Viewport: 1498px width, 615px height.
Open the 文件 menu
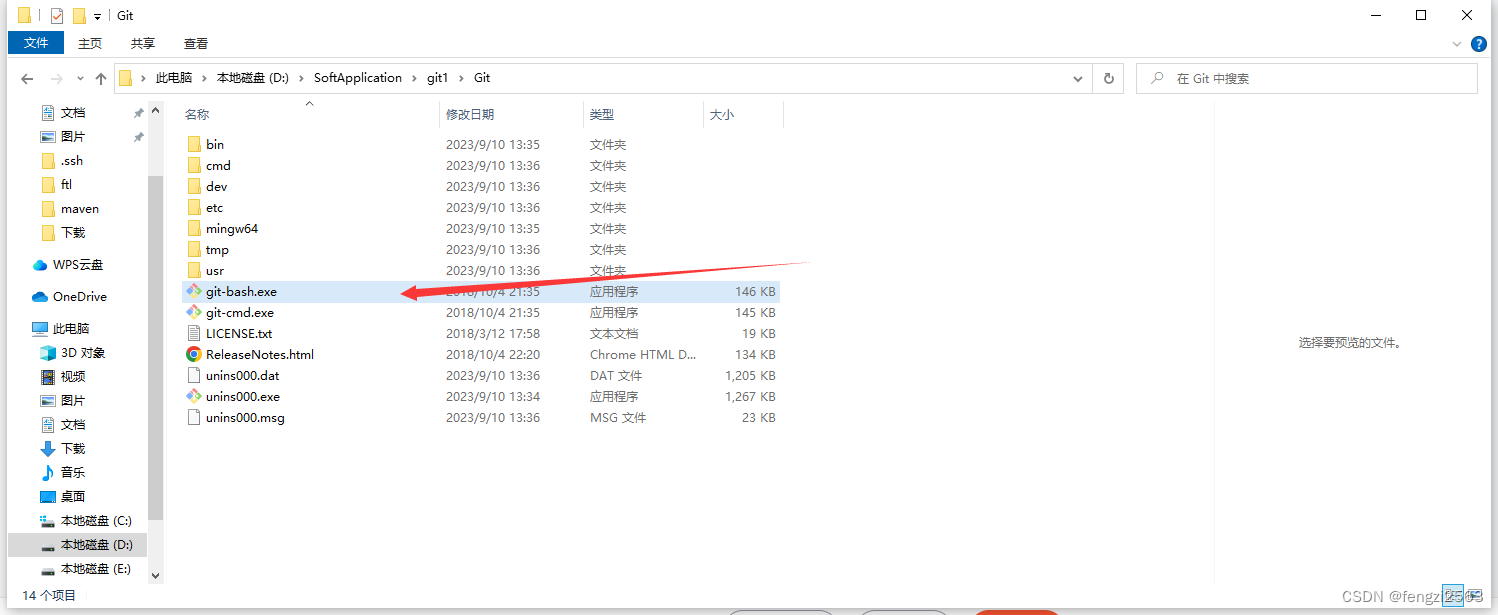tap(35, 43)
